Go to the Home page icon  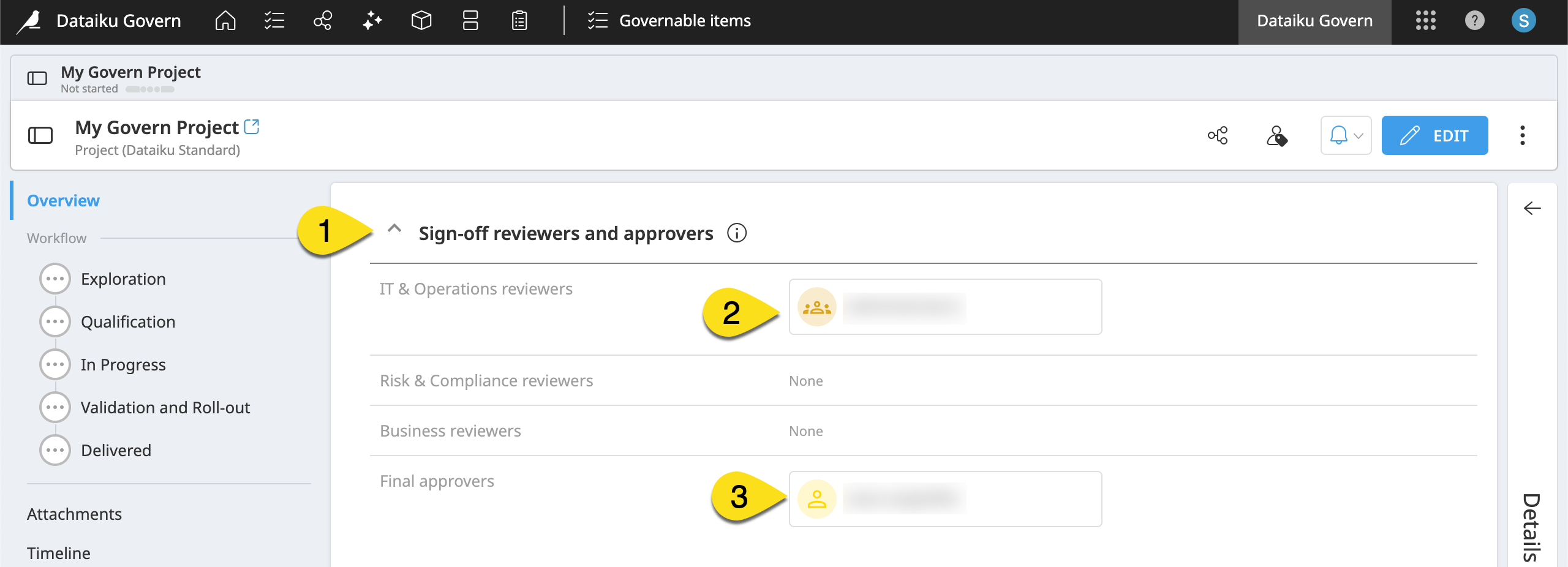point(225,21)
